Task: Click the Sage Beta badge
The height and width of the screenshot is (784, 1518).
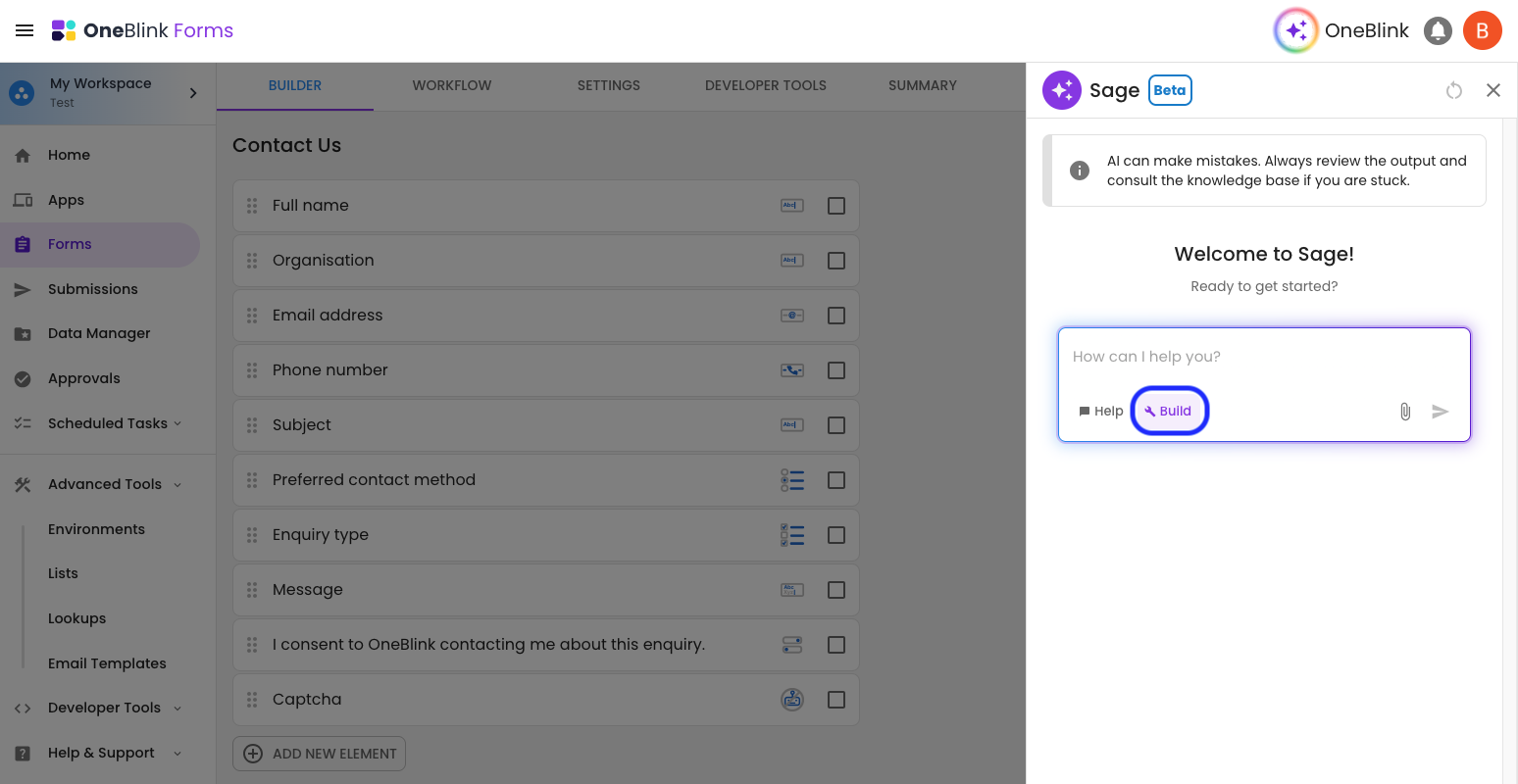Action: coord(1170,90)
